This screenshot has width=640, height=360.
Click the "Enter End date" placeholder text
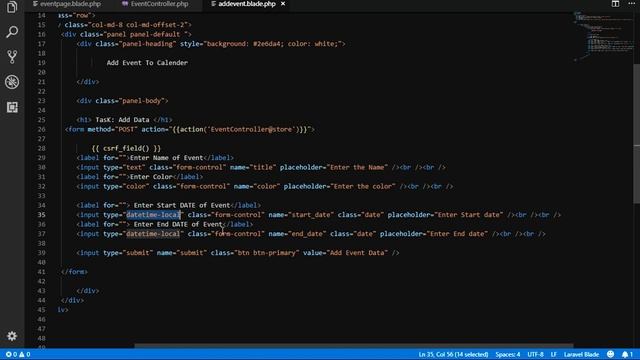[457, 234]
